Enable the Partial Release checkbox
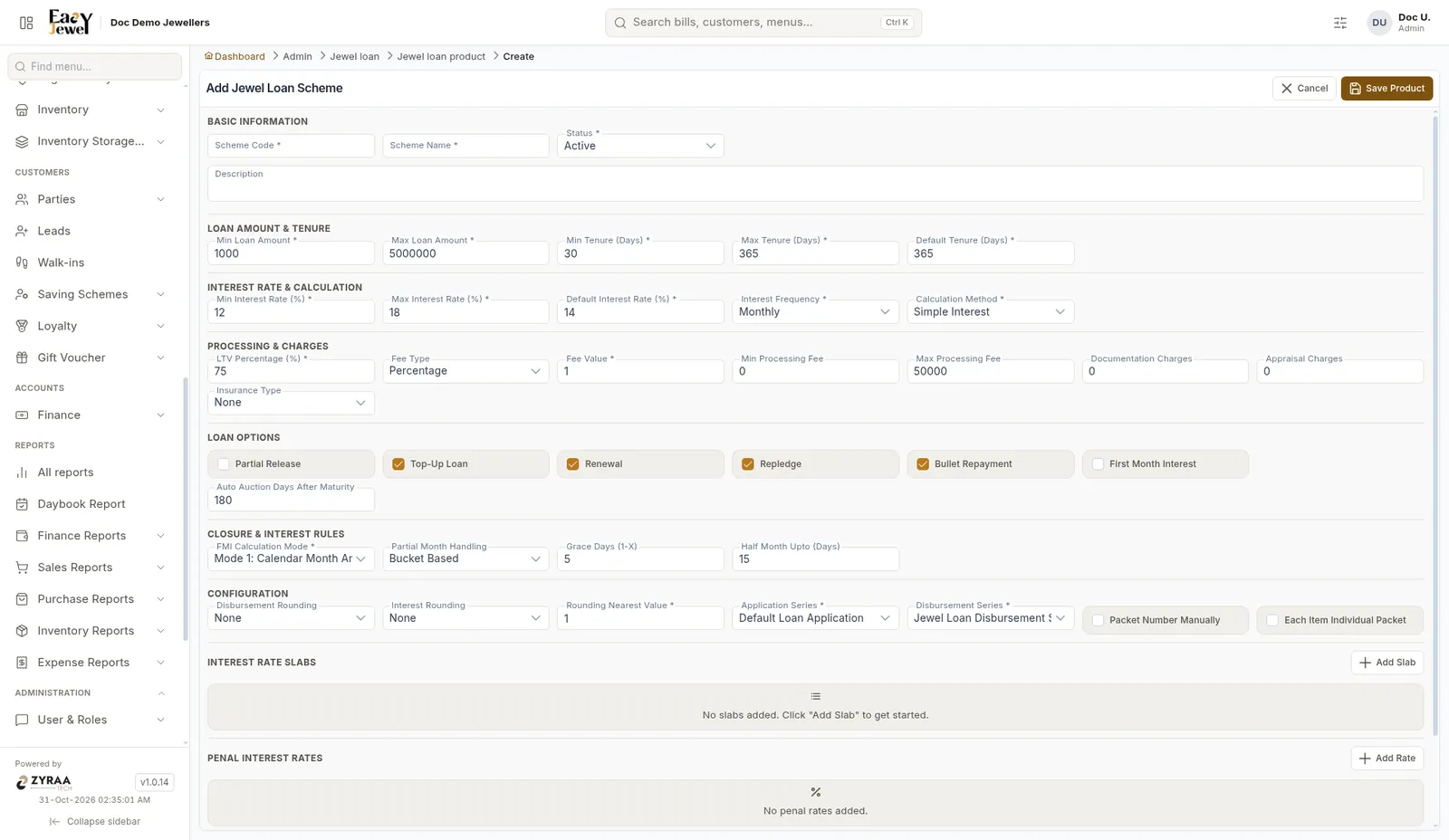The width and height of the screenshot is (1449, 840). 224,464
